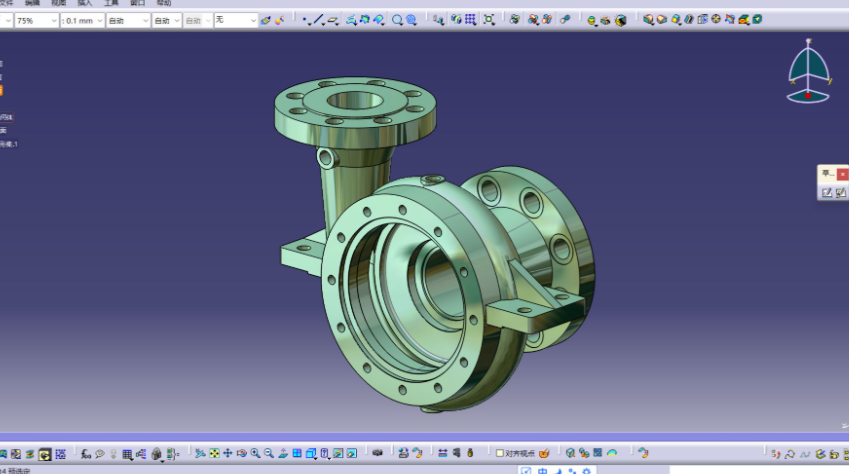849x474 pixels.
Task: Click the last teal box icon on top toolbar
Action: [757, 19]
